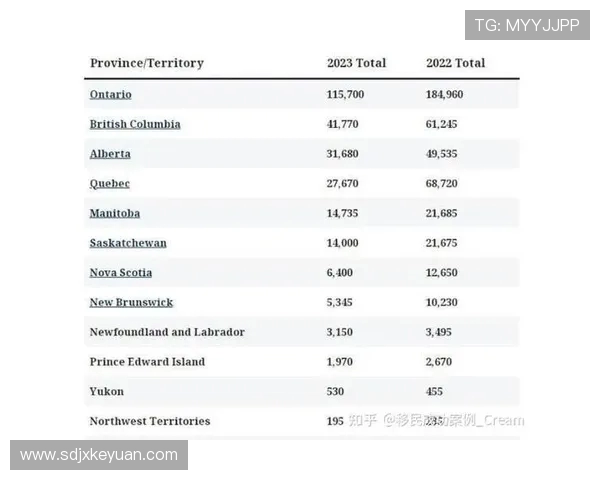The width and height of the screenshot is (600, 480).
Task: Click Yukon's 2023 total value 530
Action: click(x=337, y=391)
